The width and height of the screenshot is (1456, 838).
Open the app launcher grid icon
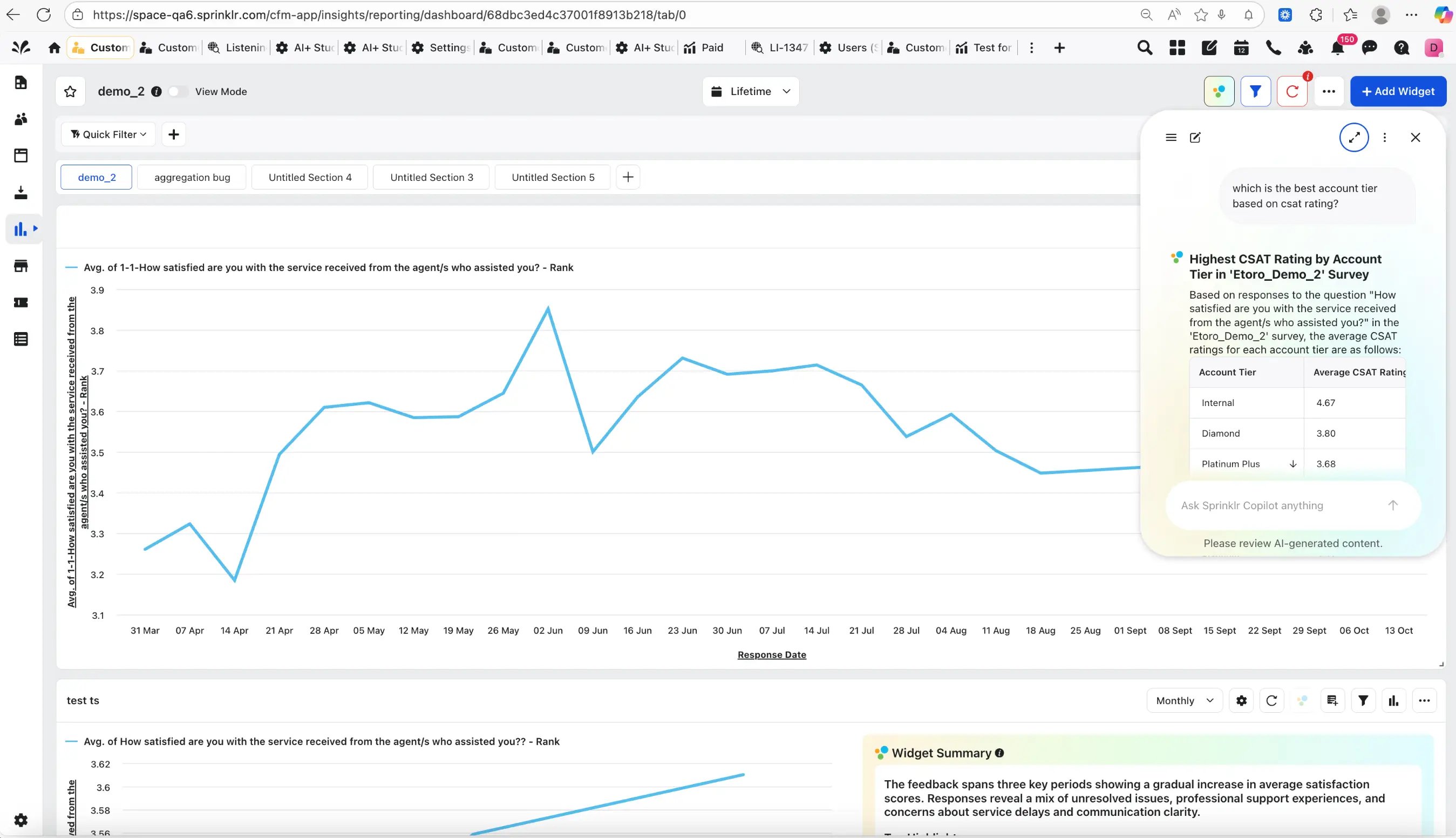[x=1177, y=48]
